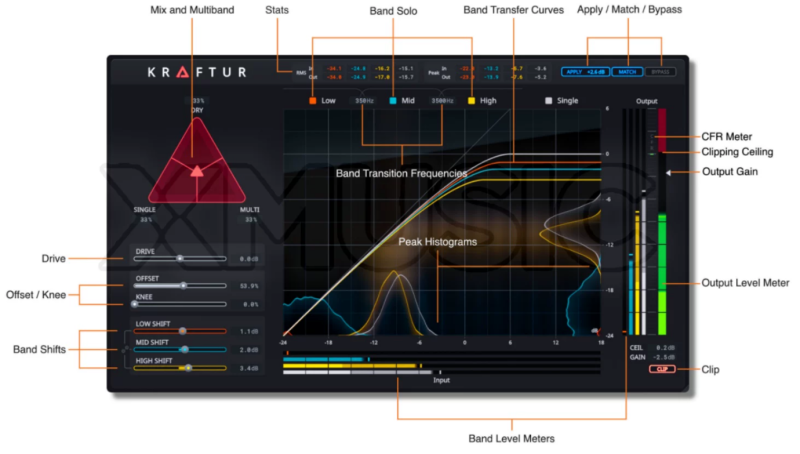
Task: Click the red clipping ceiling zone of output meter
Action: (x=662, y=130)
